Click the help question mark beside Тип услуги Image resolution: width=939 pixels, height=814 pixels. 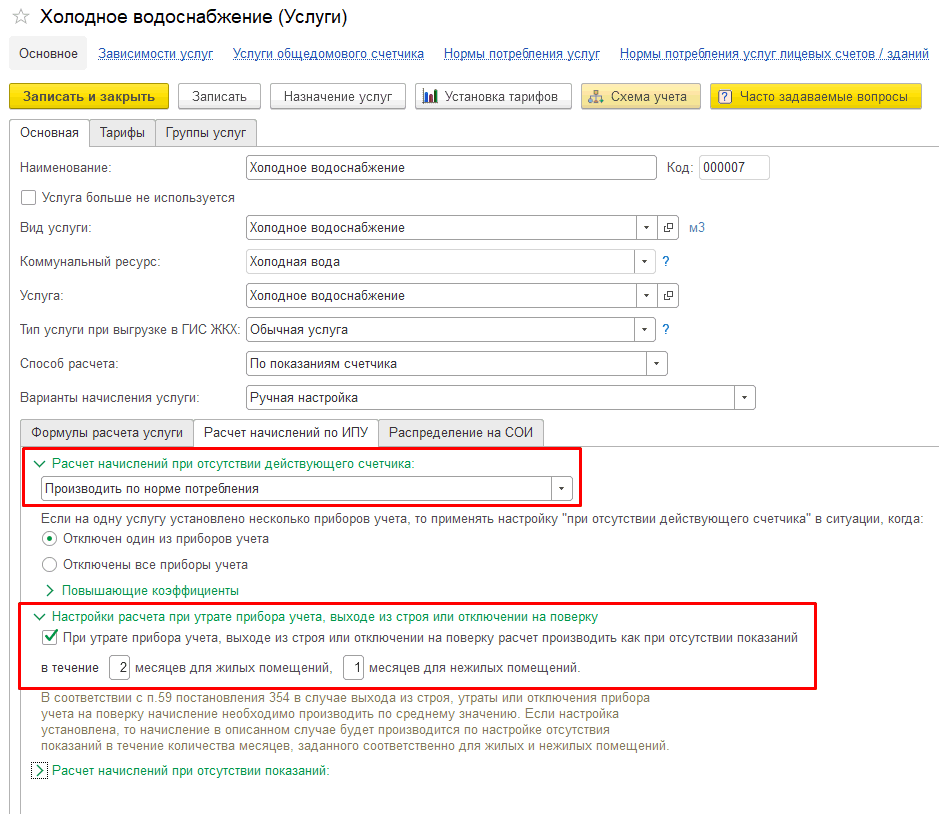(x=665, y=329)
